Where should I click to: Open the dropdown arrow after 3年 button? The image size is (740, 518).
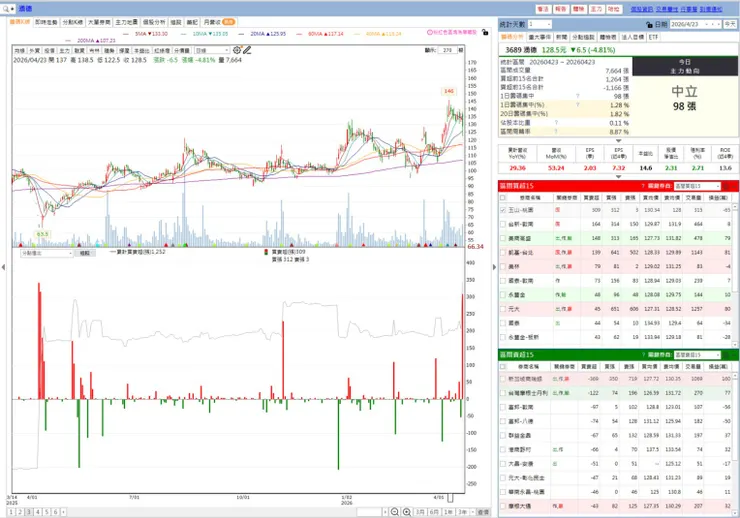pyautogui.click(x=472, y=512)
